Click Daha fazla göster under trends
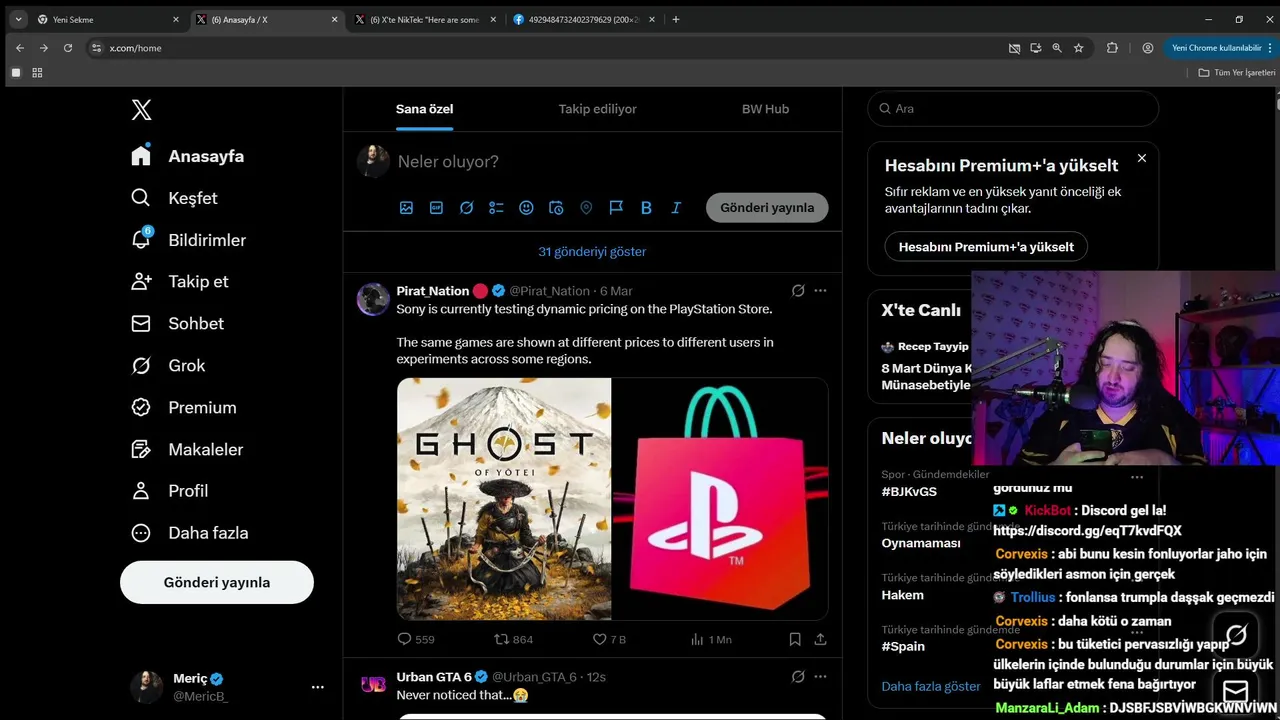The image size is (1280, 720). tap(931, 687)
